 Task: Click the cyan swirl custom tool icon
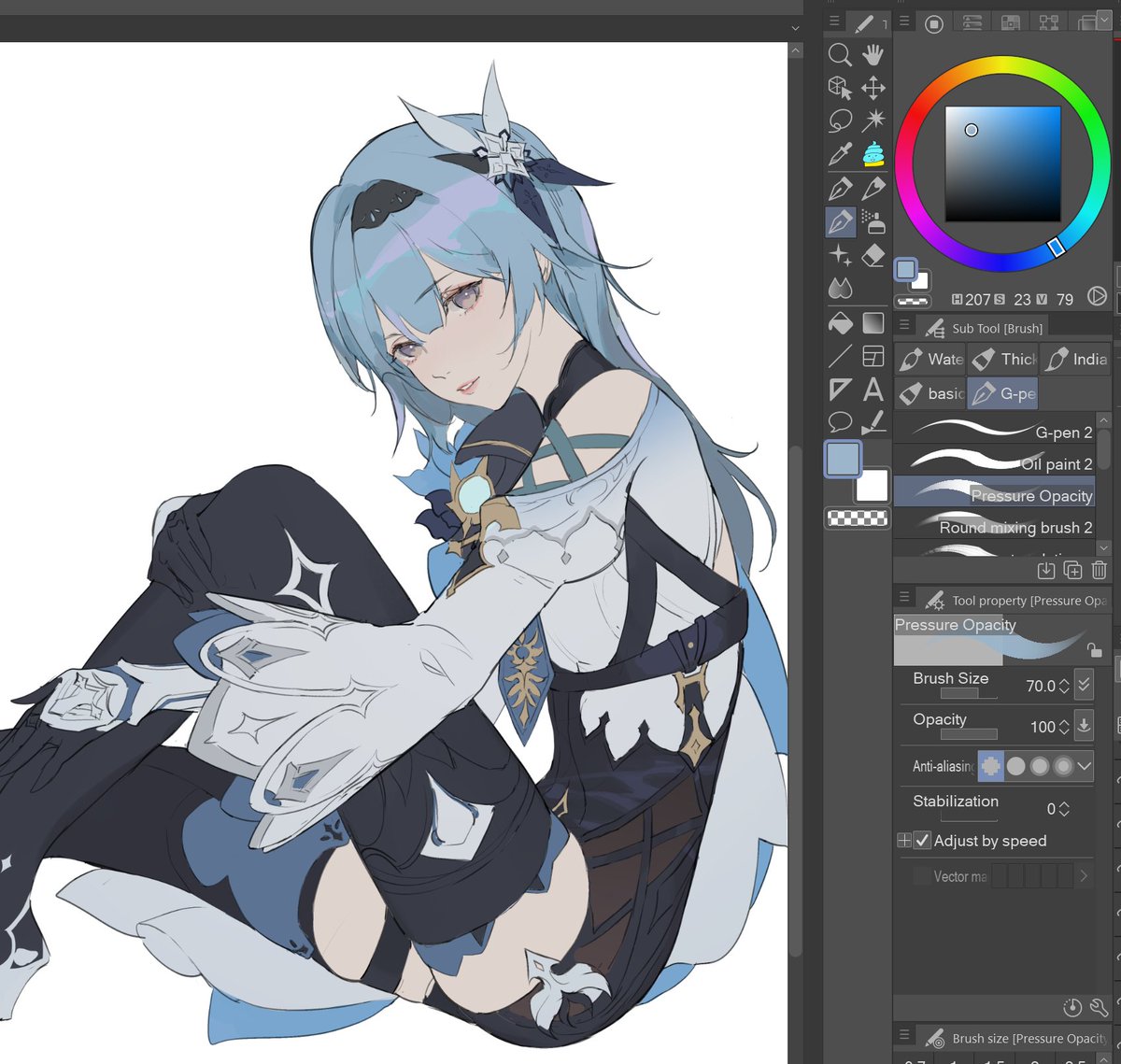click(873, 154)
